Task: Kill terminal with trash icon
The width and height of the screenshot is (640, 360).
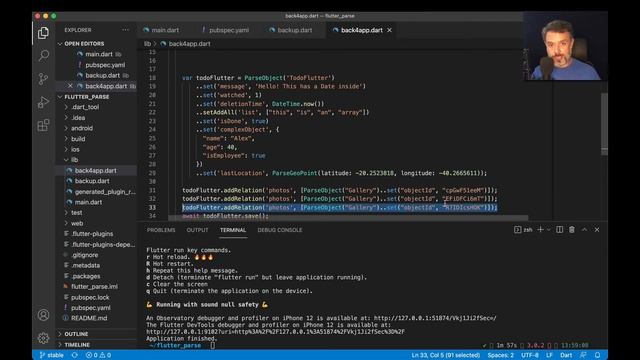Action: click(572, 230)
